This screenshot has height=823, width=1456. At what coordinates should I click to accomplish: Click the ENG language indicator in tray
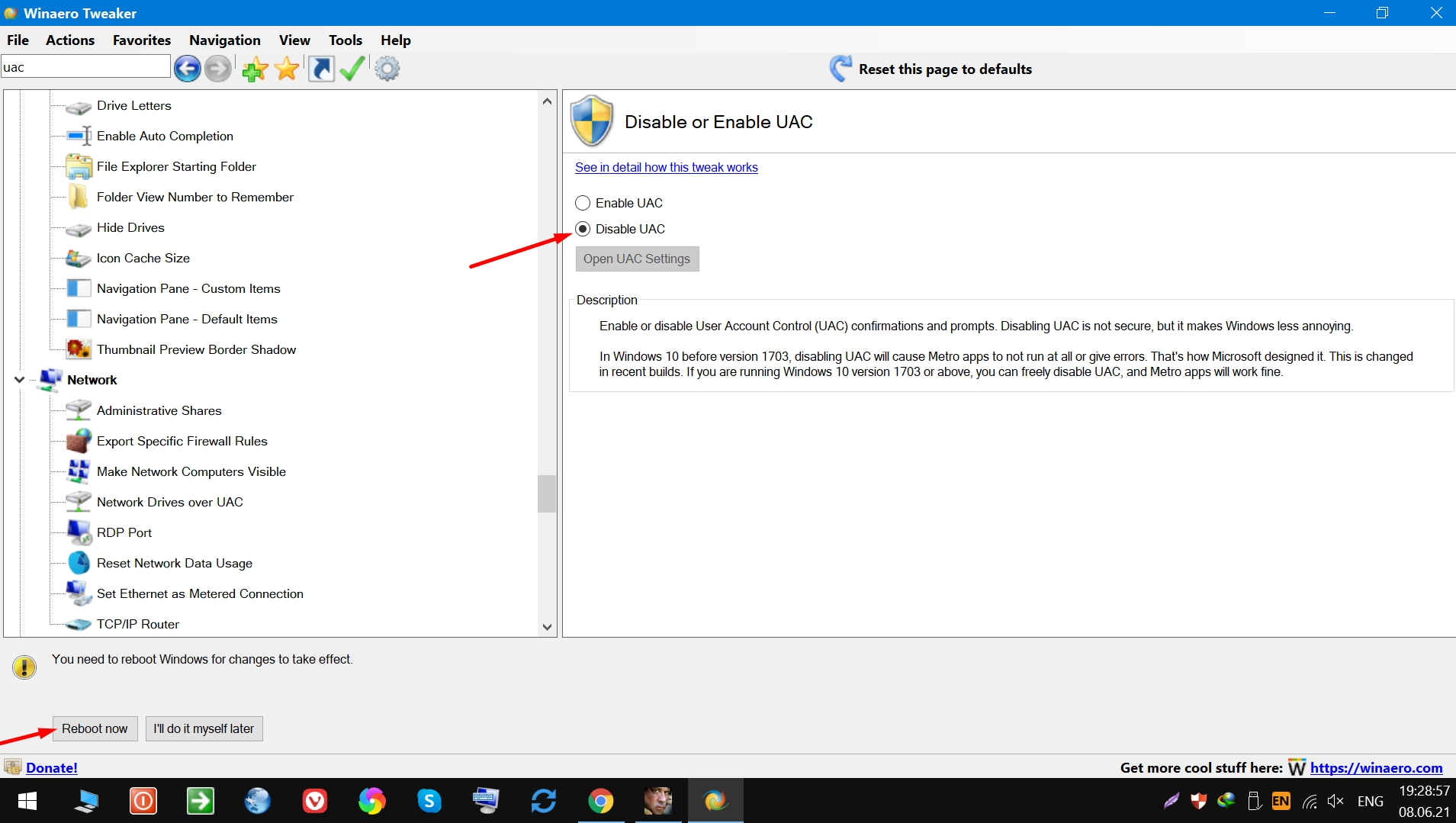point(1371,801)
